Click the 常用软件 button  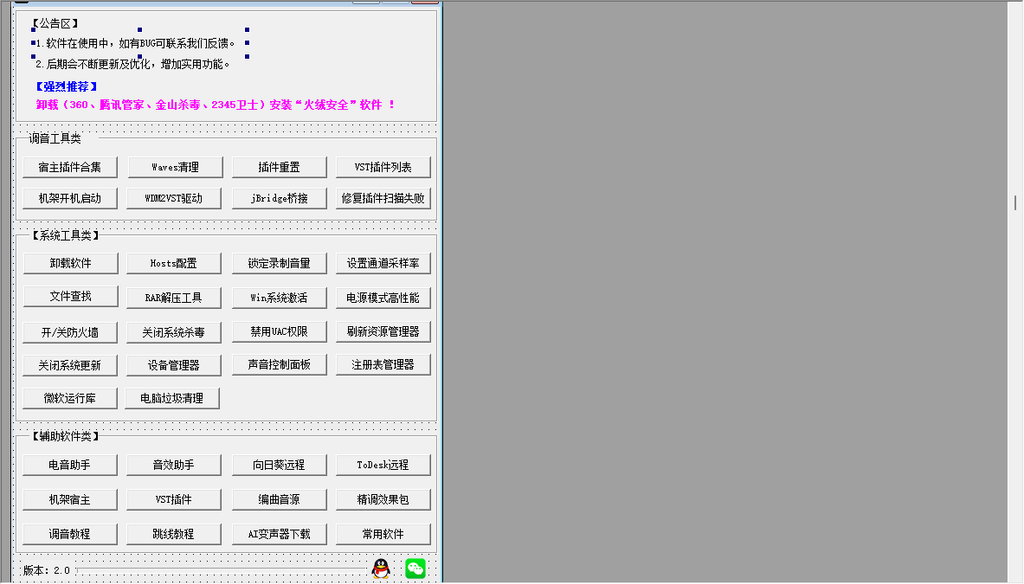383,534
